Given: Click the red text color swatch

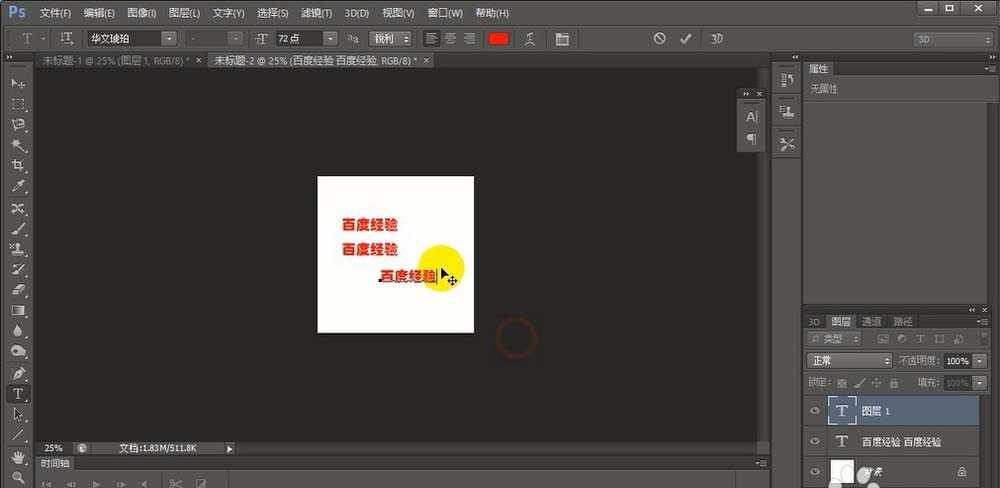Looking at the screenshot, I should pos(497,38).
